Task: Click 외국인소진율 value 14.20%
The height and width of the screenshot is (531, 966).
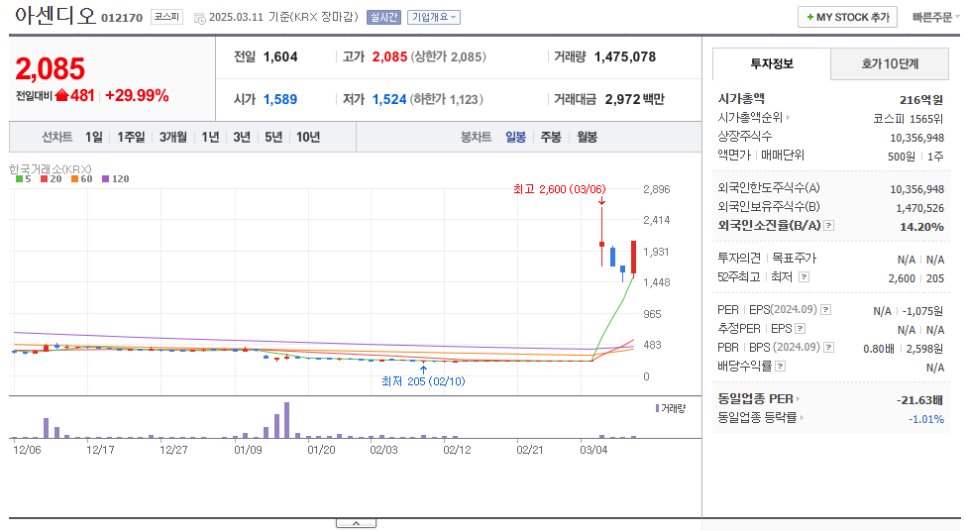Action: (x=922, y=227)
